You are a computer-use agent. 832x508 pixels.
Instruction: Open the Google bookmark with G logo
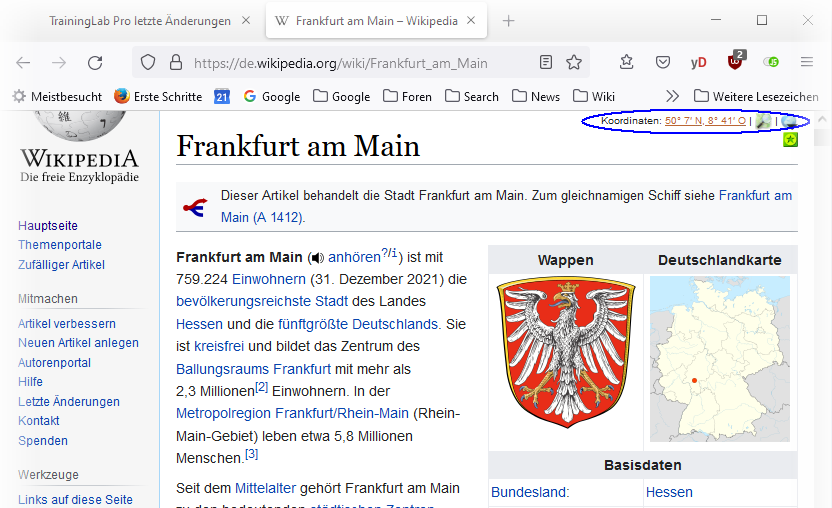[272, 97]
